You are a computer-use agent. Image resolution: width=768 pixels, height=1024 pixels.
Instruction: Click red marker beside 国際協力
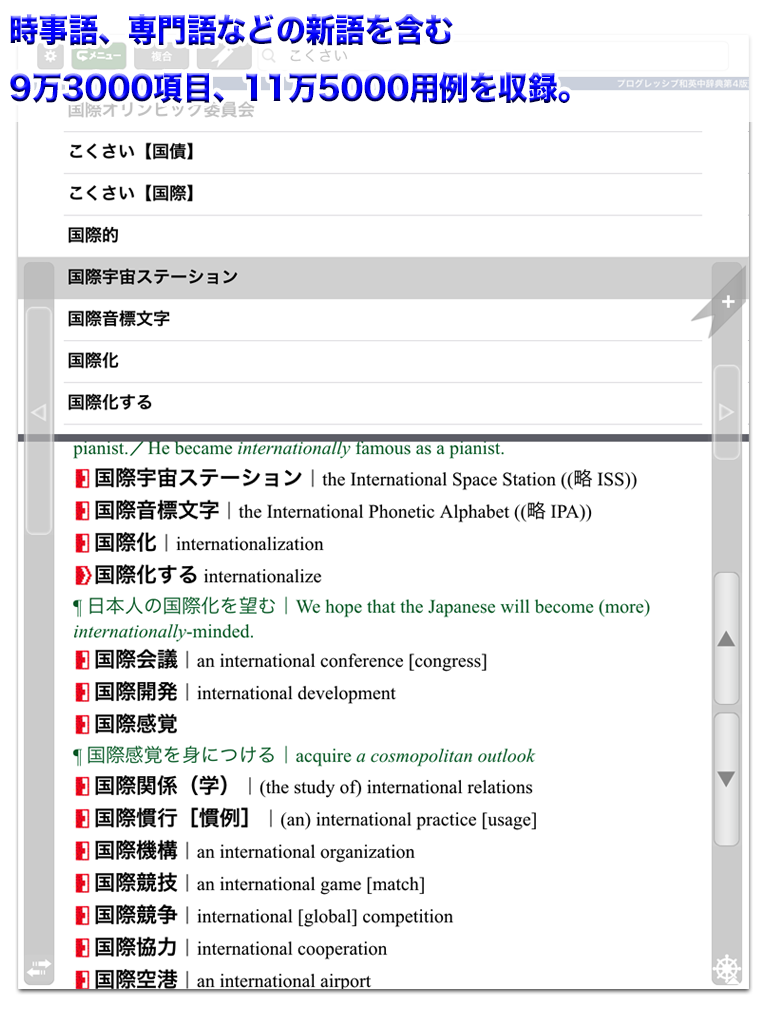click(82, 948)
